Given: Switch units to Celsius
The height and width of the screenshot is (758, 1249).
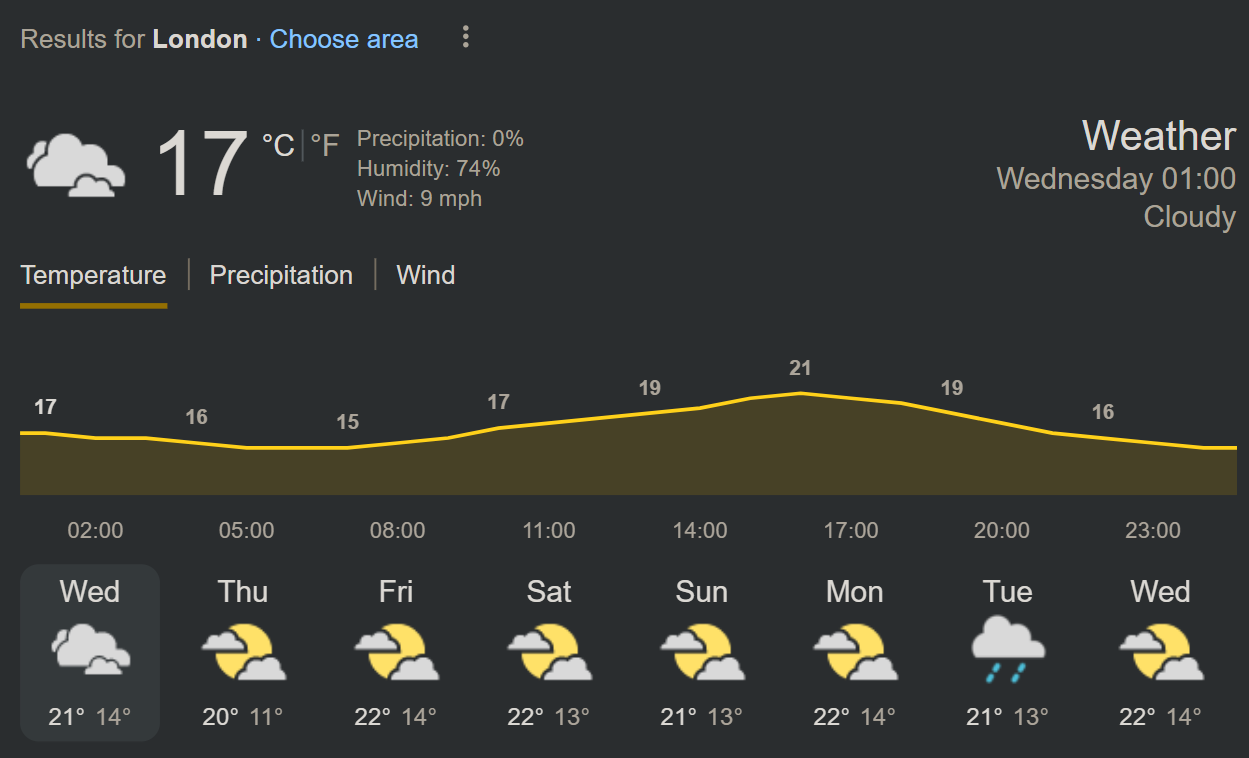Looking at the screenshot, I should 278,146.
